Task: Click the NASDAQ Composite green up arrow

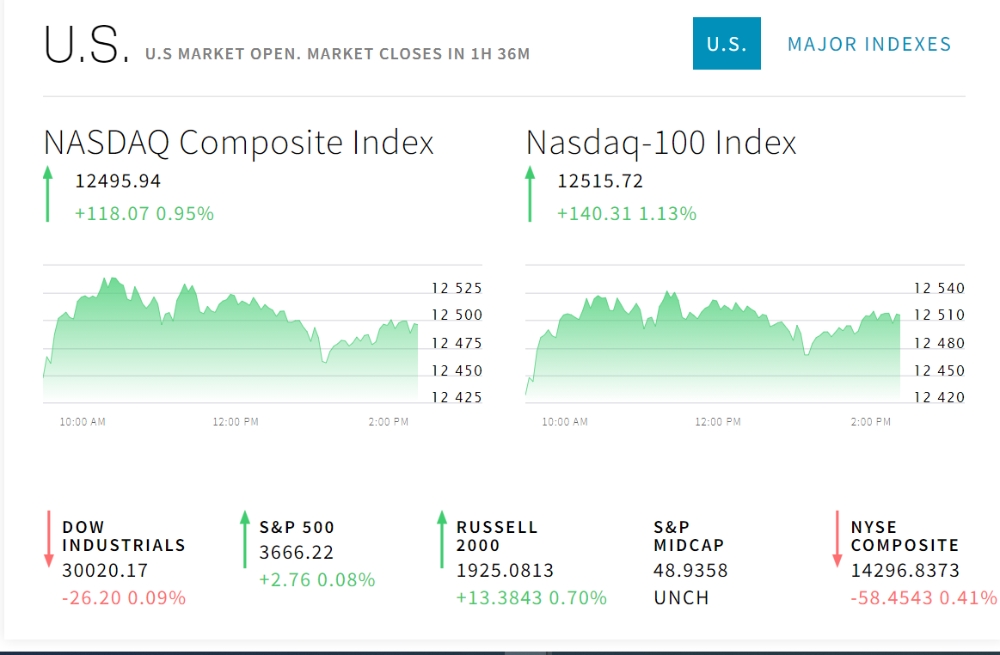Action: (47, 195)
